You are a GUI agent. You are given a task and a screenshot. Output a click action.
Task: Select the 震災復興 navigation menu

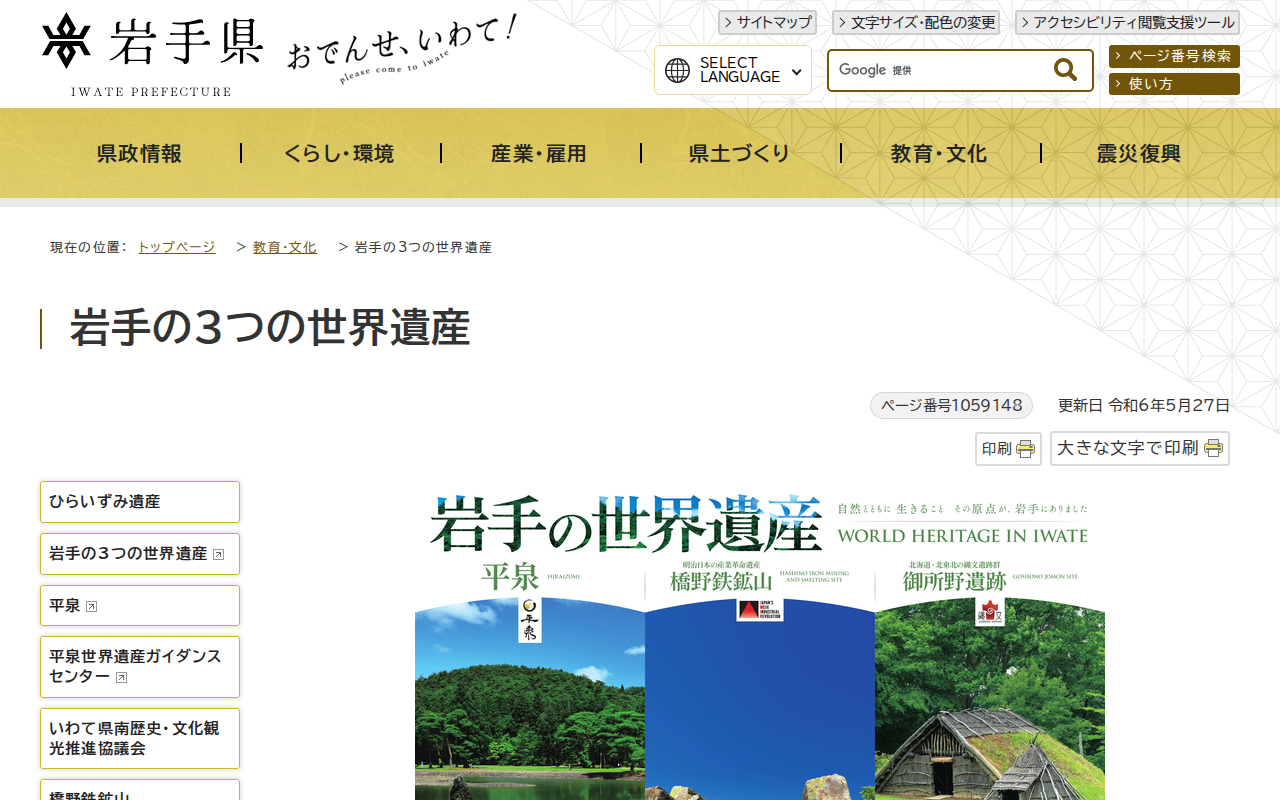1137,153
